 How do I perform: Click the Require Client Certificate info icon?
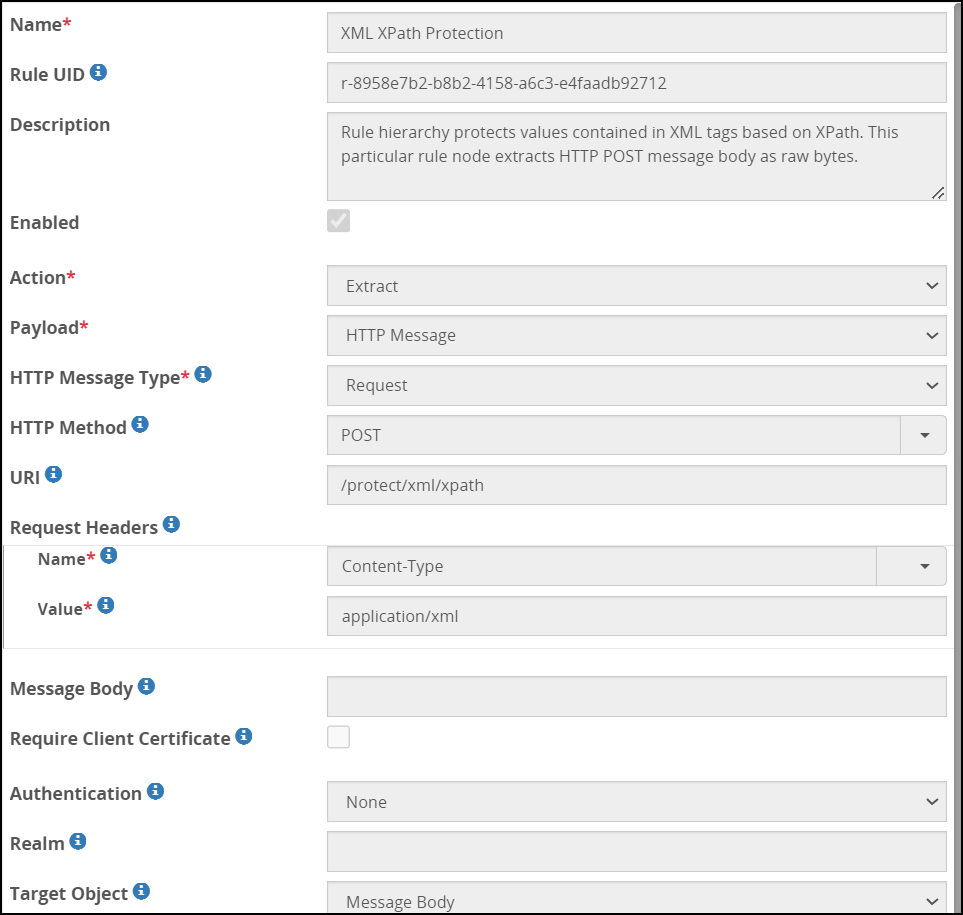243,737
